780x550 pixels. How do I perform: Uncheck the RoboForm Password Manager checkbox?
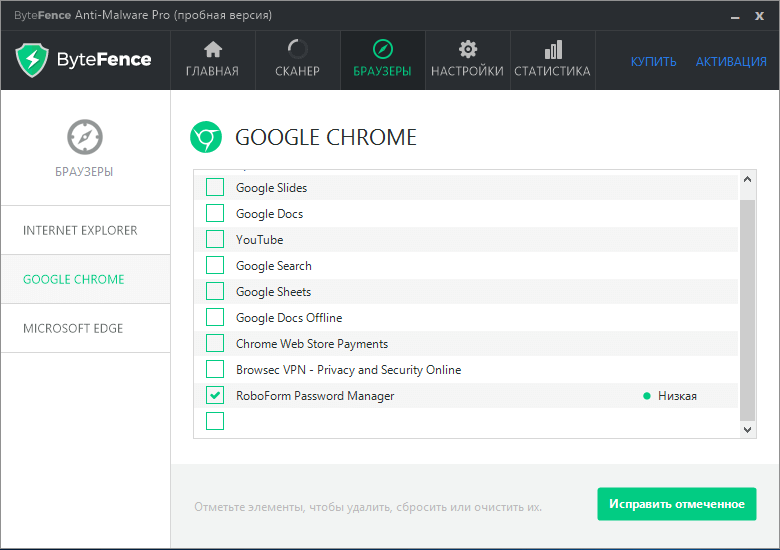(215, 396)
